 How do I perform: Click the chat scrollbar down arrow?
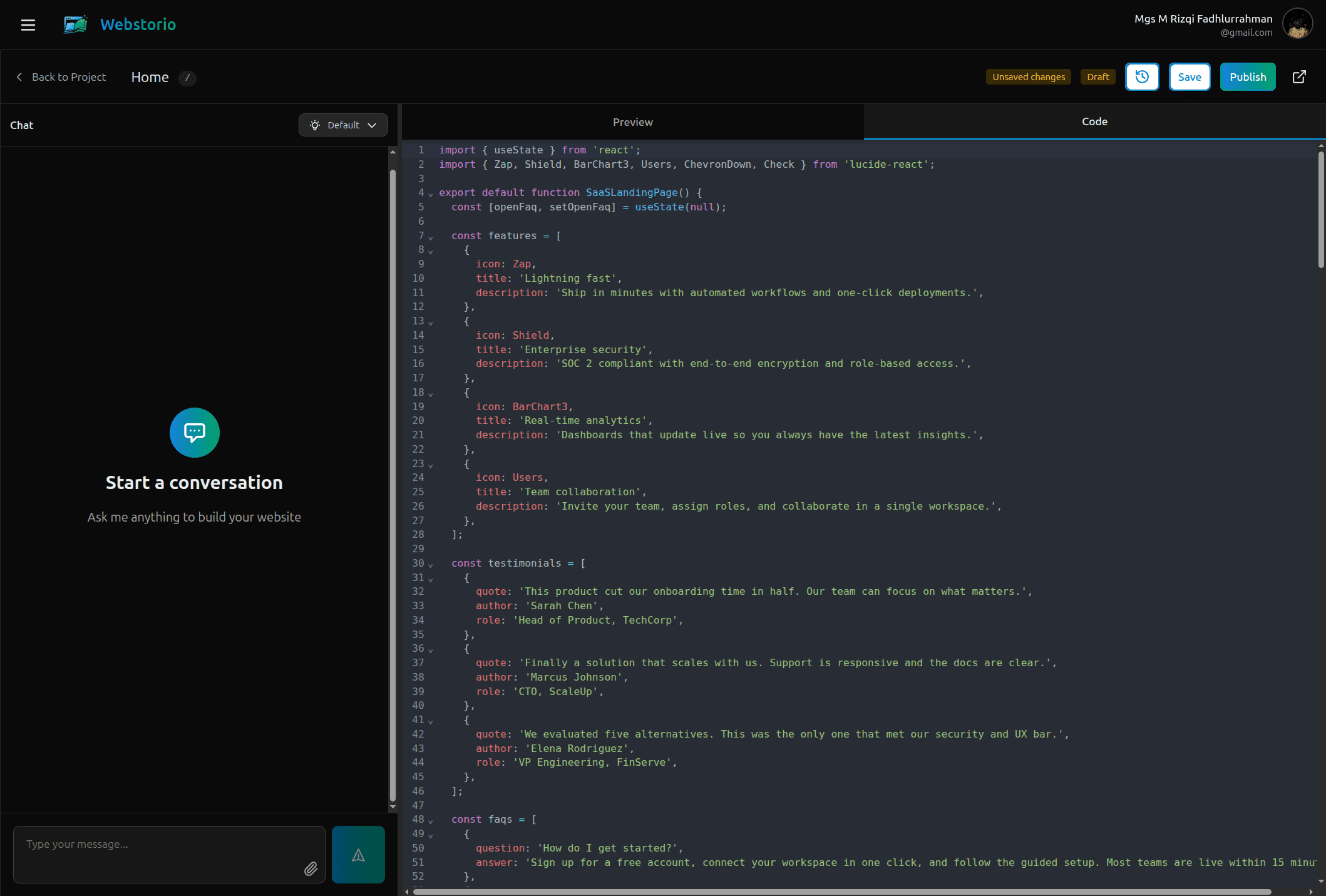393,807
